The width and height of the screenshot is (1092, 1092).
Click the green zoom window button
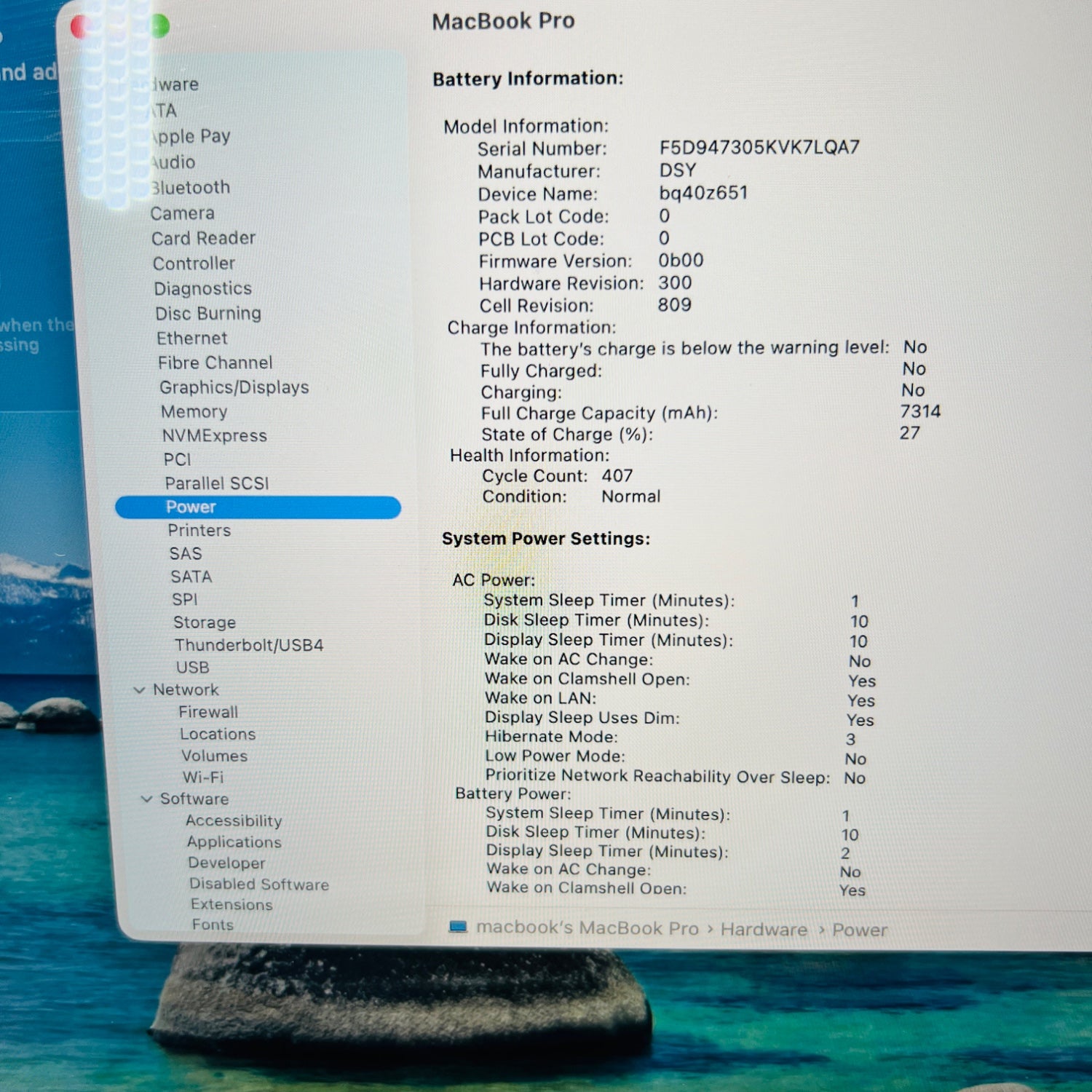point(160,26)
